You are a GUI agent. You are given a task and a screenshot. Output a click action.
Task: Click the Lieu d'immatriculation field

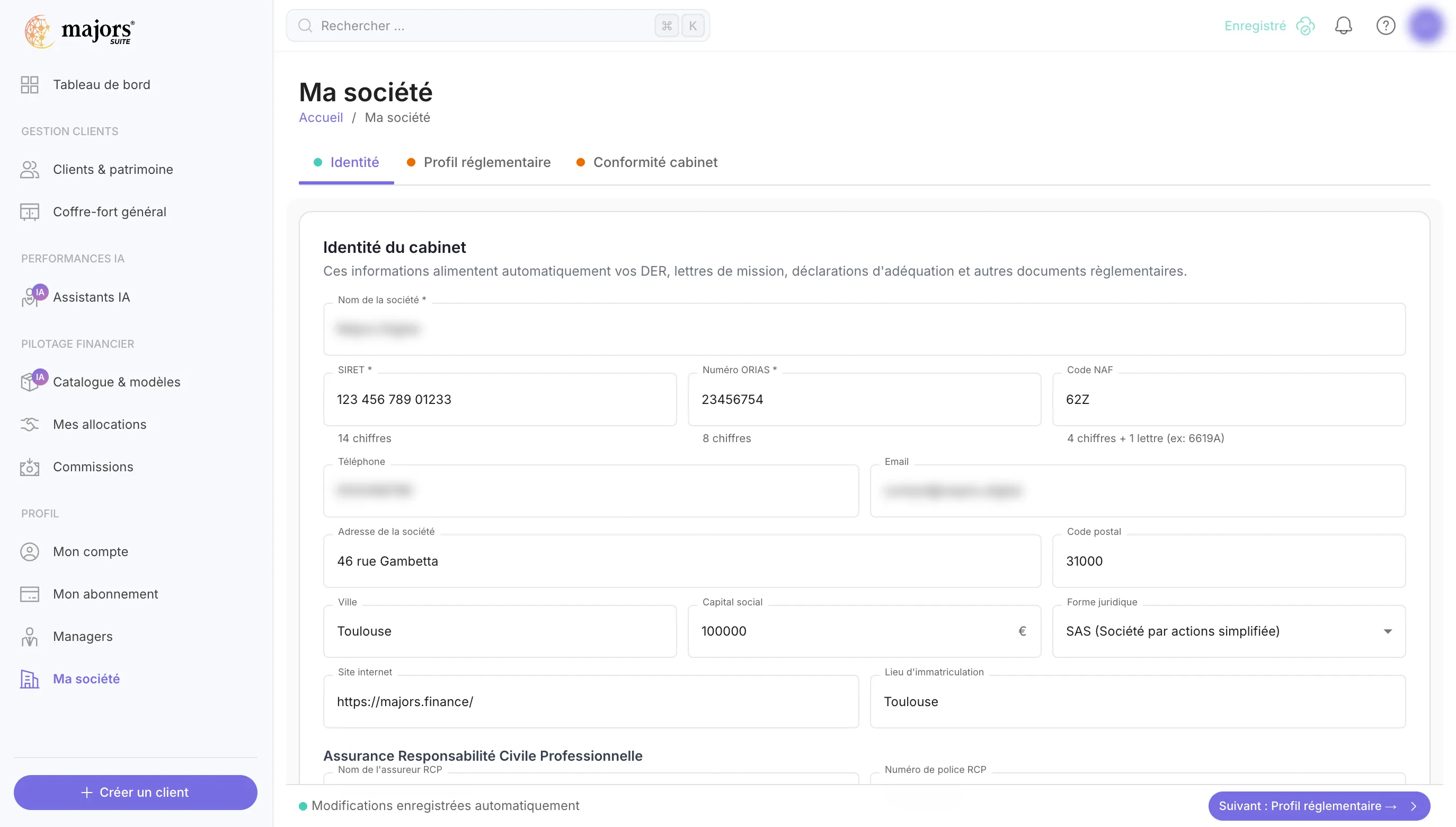coord(1138,701)
